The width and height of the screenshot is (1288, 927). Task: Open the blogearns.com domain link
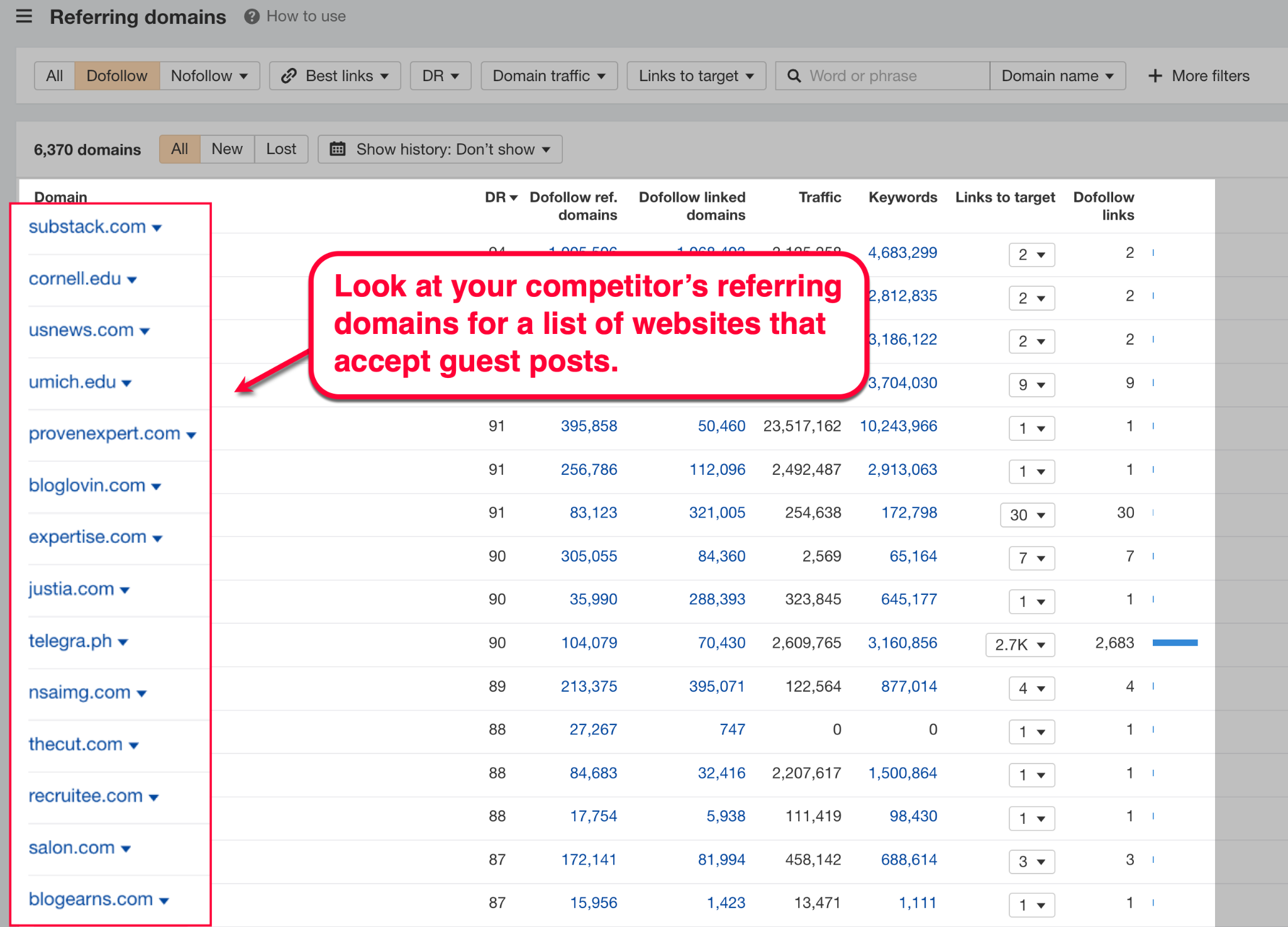(91, 899)
